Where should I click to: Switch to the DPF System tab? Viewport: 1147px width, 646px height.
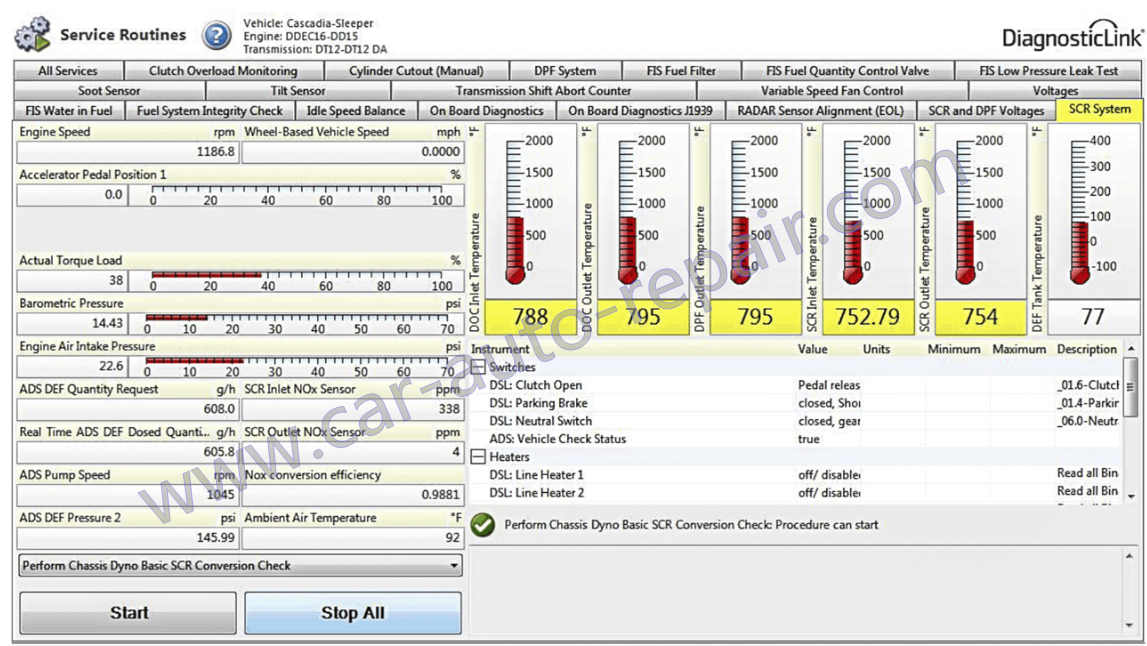click(x=565, y=71)
